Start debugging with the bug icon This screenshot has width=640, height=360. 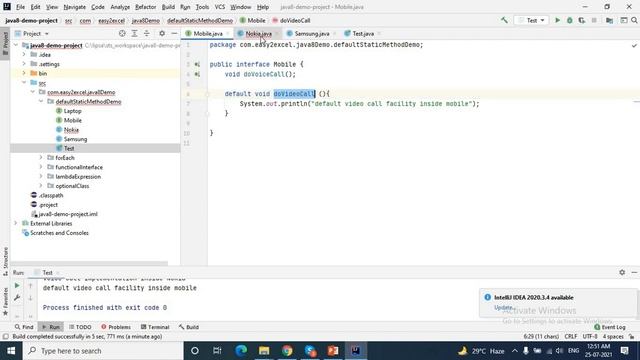pos(569,20)
